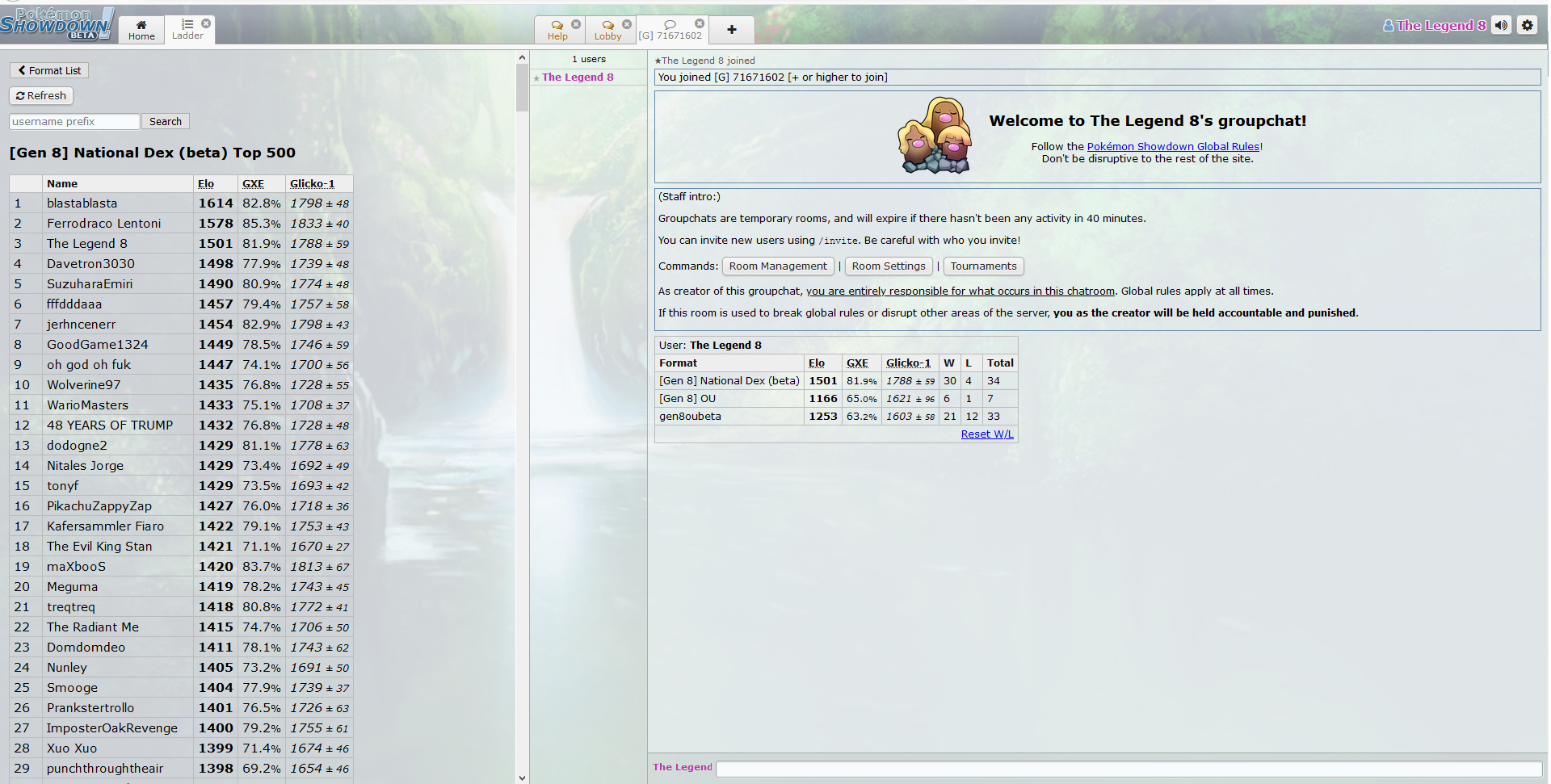Click the Glicko-1 column header in ladder
This screenshot has height=784, width=1551.
[312, 183]
